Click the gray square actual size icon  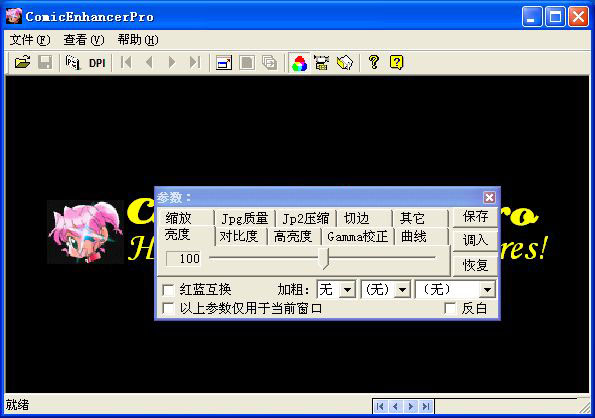(x=247, y=63)
